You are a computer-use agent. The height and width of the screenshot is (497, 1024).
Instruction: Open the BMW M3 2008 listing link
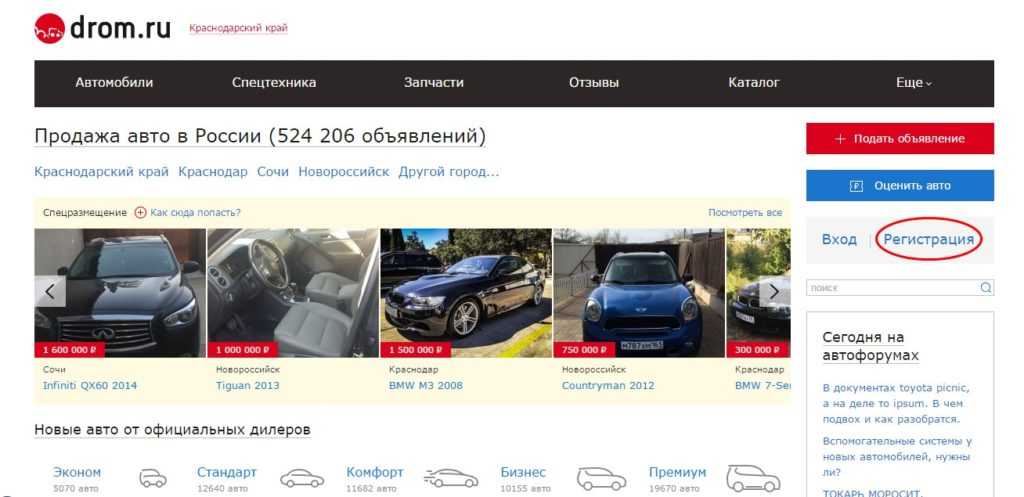pyautogui.click(x=426, y=385)
